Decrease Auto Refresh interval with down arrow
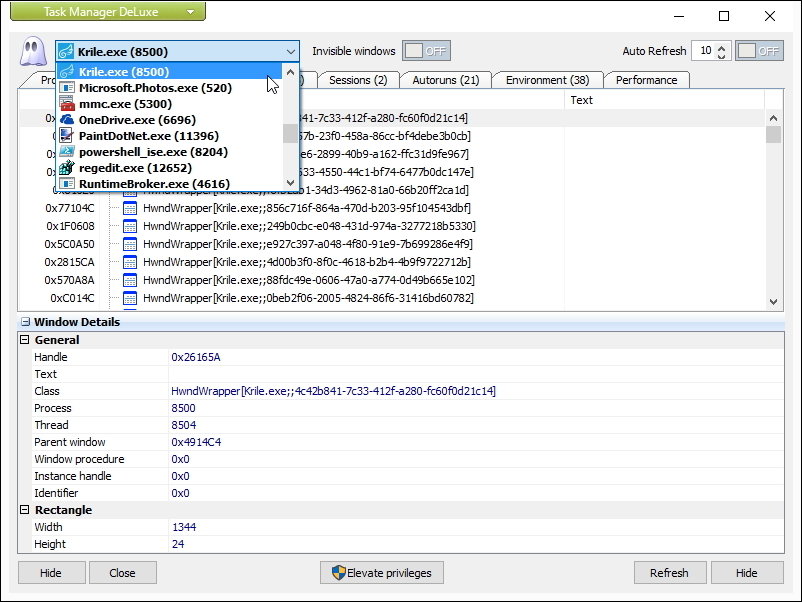This screenshot has width=802, height=602. (x=722, y=55)
